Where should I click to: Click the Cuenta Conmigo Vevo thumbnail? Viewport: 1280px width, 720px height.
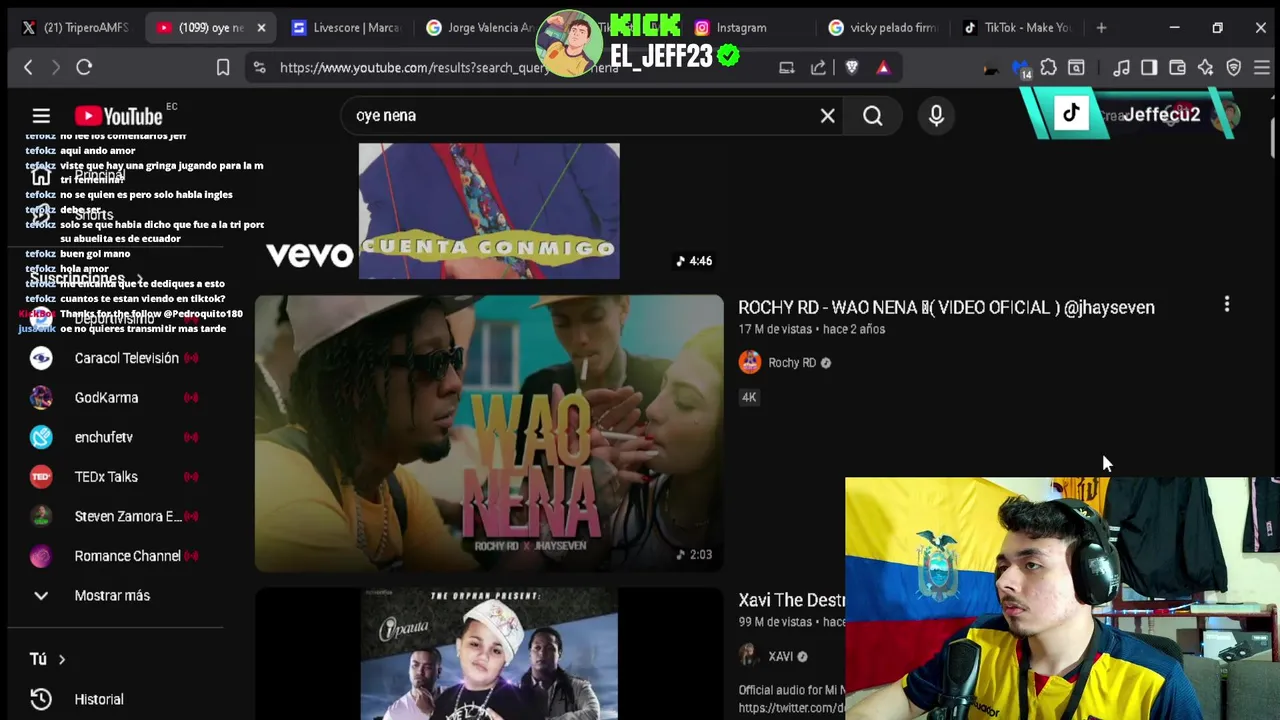pyautogui.click(x=489, y=211)
